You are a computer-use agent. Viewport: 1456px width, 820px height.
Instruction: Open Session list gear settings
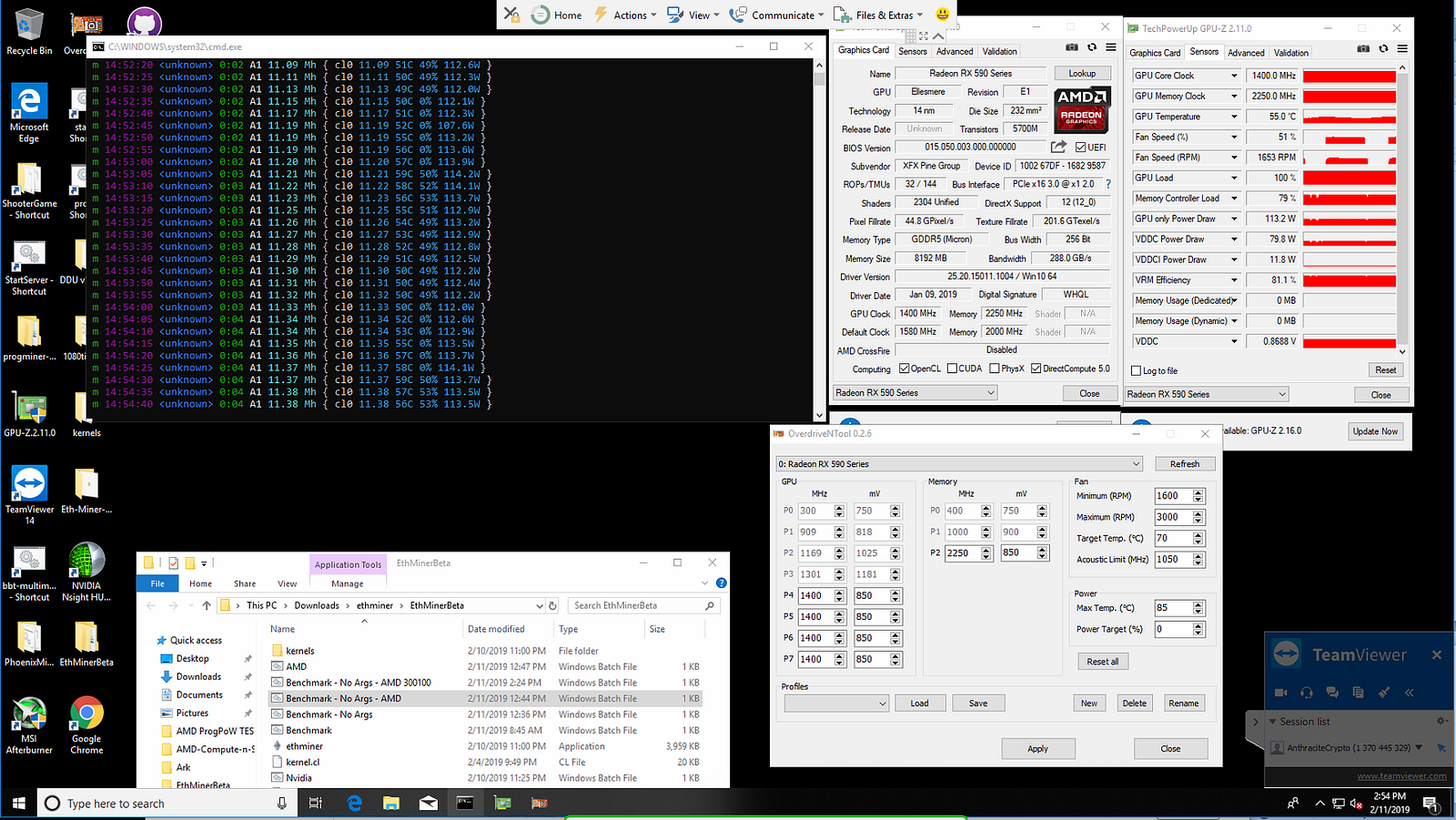1441,721
